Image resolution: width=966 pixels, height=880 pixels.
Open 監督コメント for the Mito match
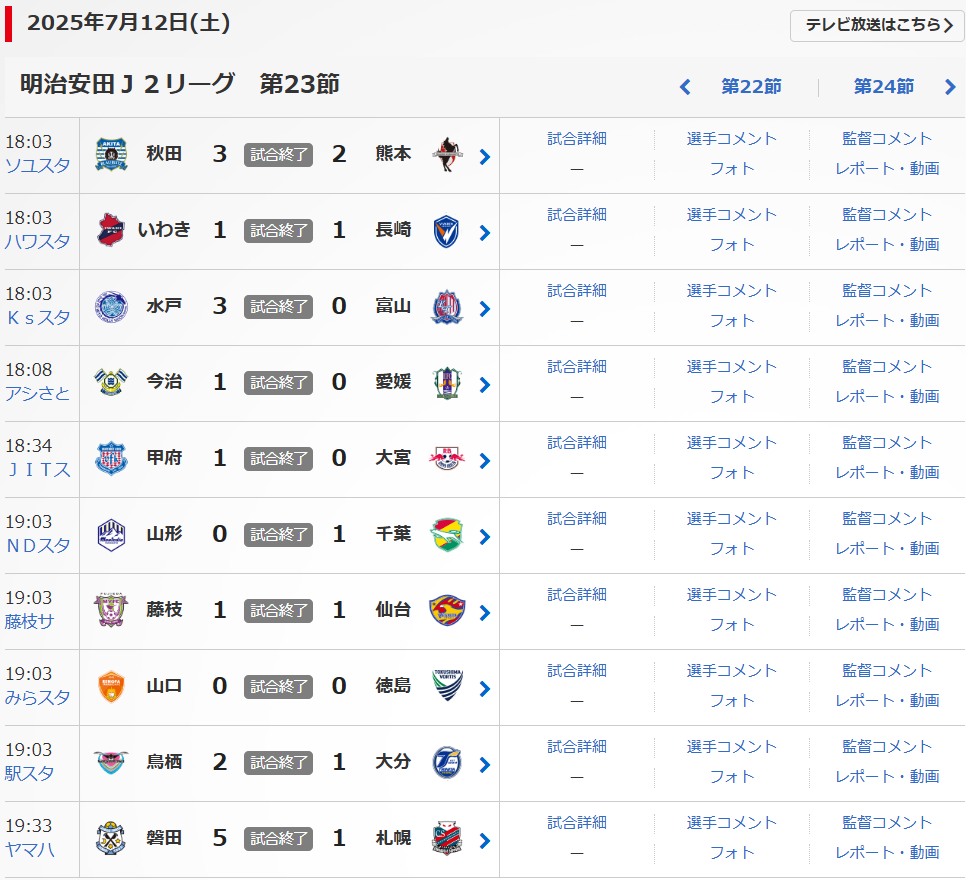[x=887, y=291]
